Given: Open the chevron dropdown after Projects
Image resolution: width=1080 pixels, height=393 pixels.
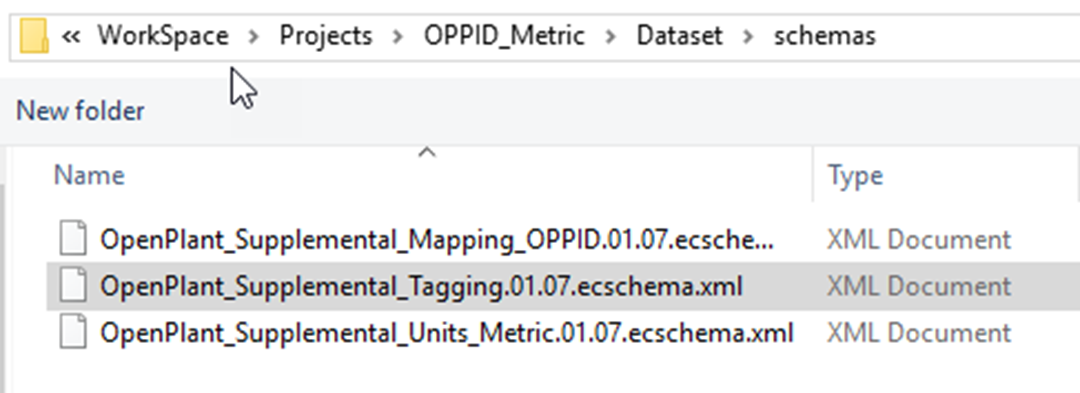Looking at the screenshot, I should pos(397,36).
